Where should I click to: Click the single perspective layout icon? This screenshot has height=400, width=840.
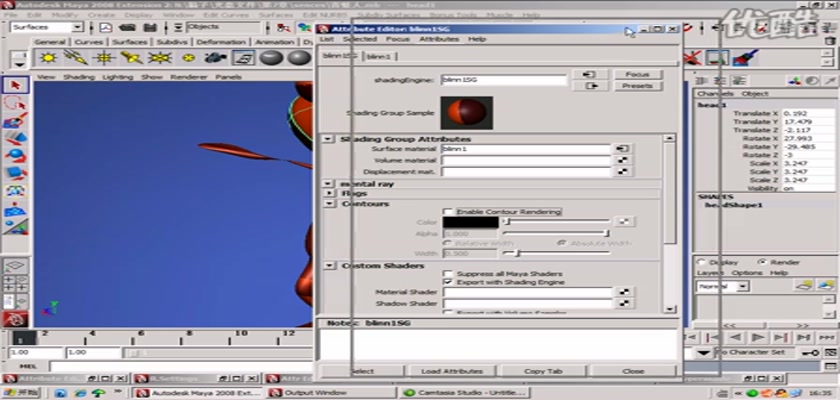[x=16, y=266]
